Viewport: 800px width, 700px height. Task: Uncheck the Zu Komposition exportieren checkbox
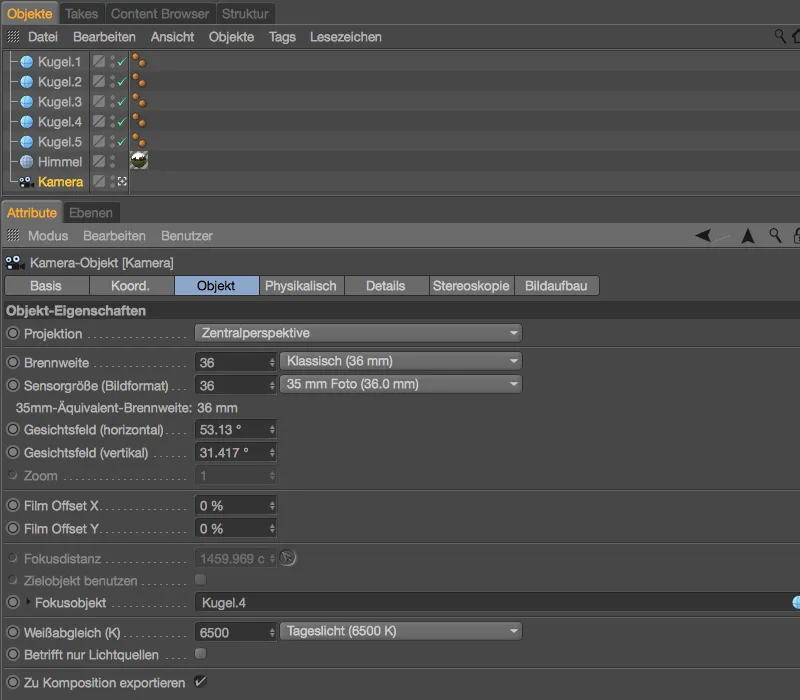pyautogui.click(x=201, y=682)
